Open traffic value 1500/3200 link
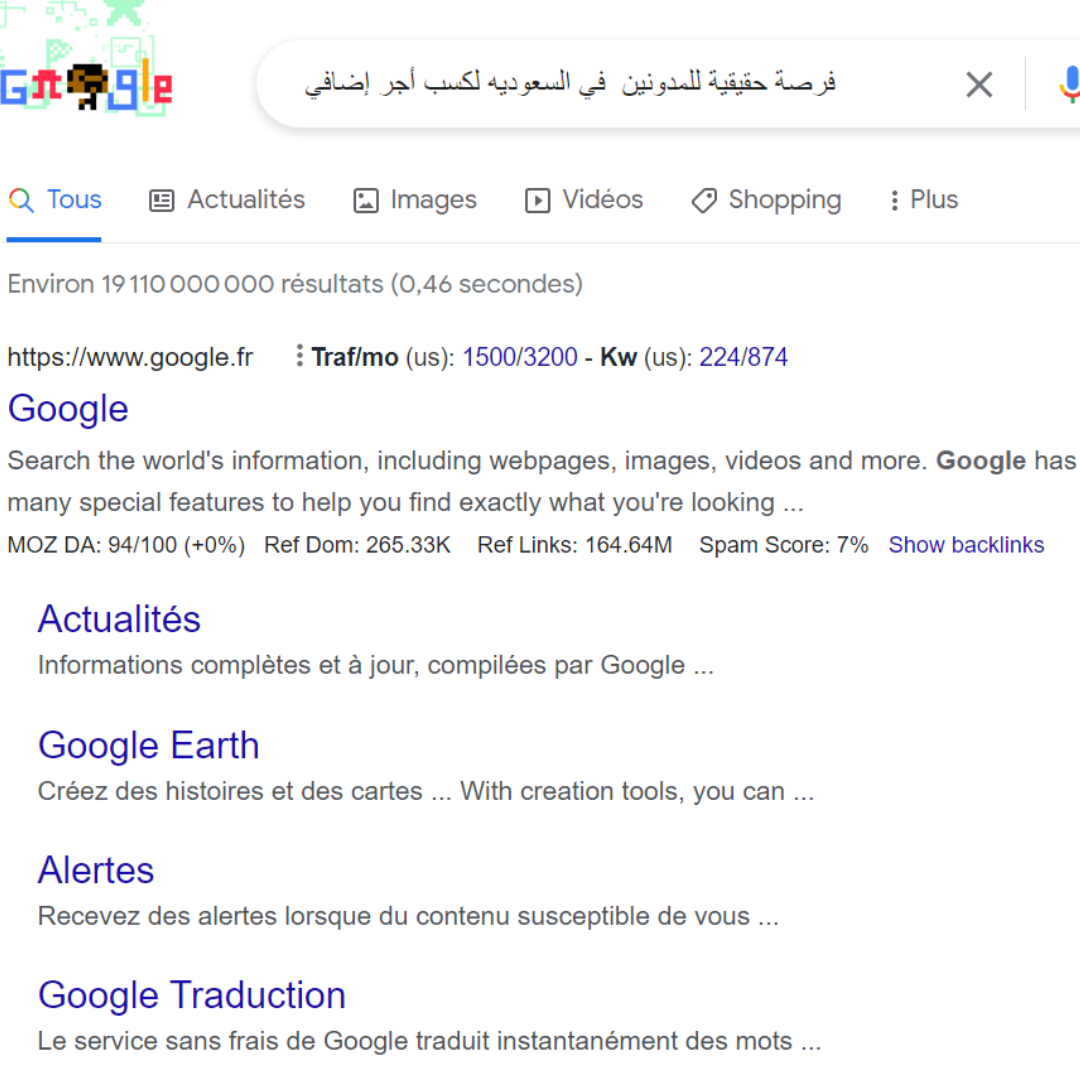This screenshot has width=1080, height=1080. (519, 357)
